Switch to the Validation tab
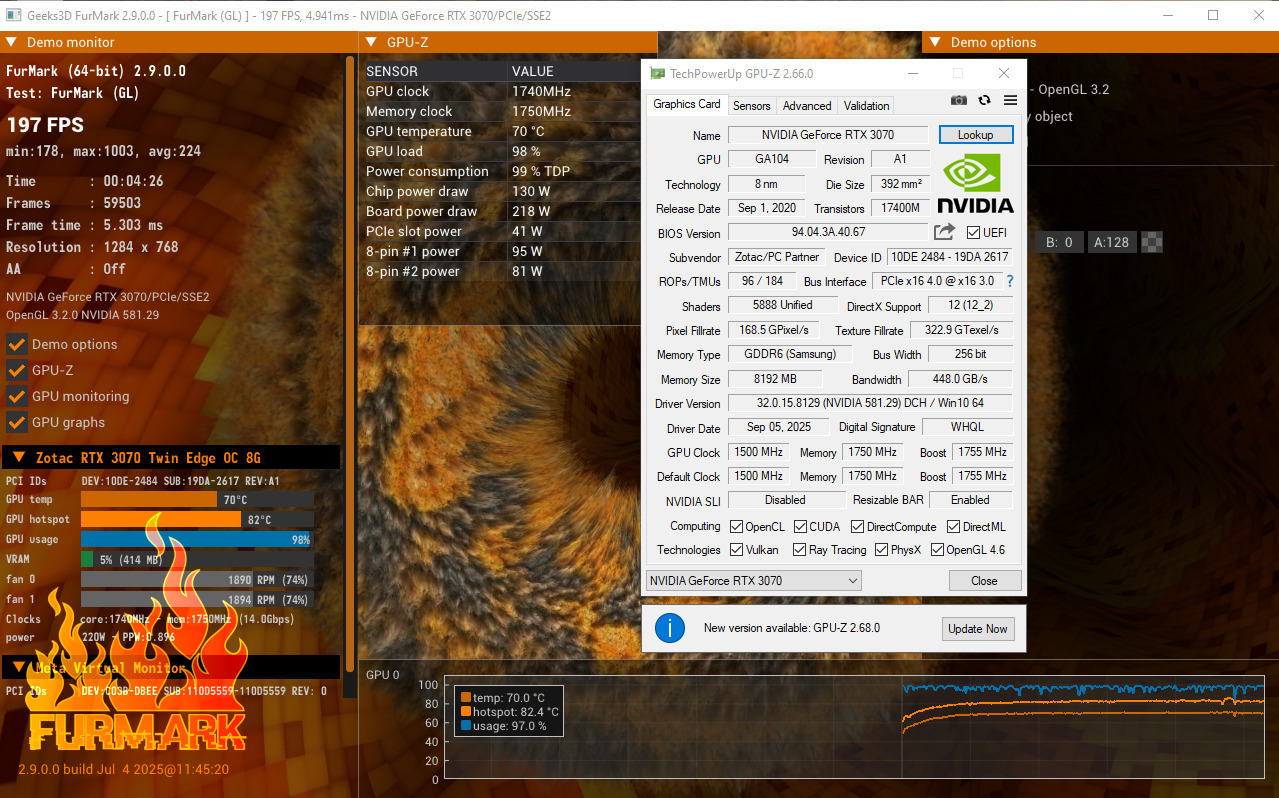Image resolution: width=1279 pixels, height=798 pixels. [x=866, y=105]
